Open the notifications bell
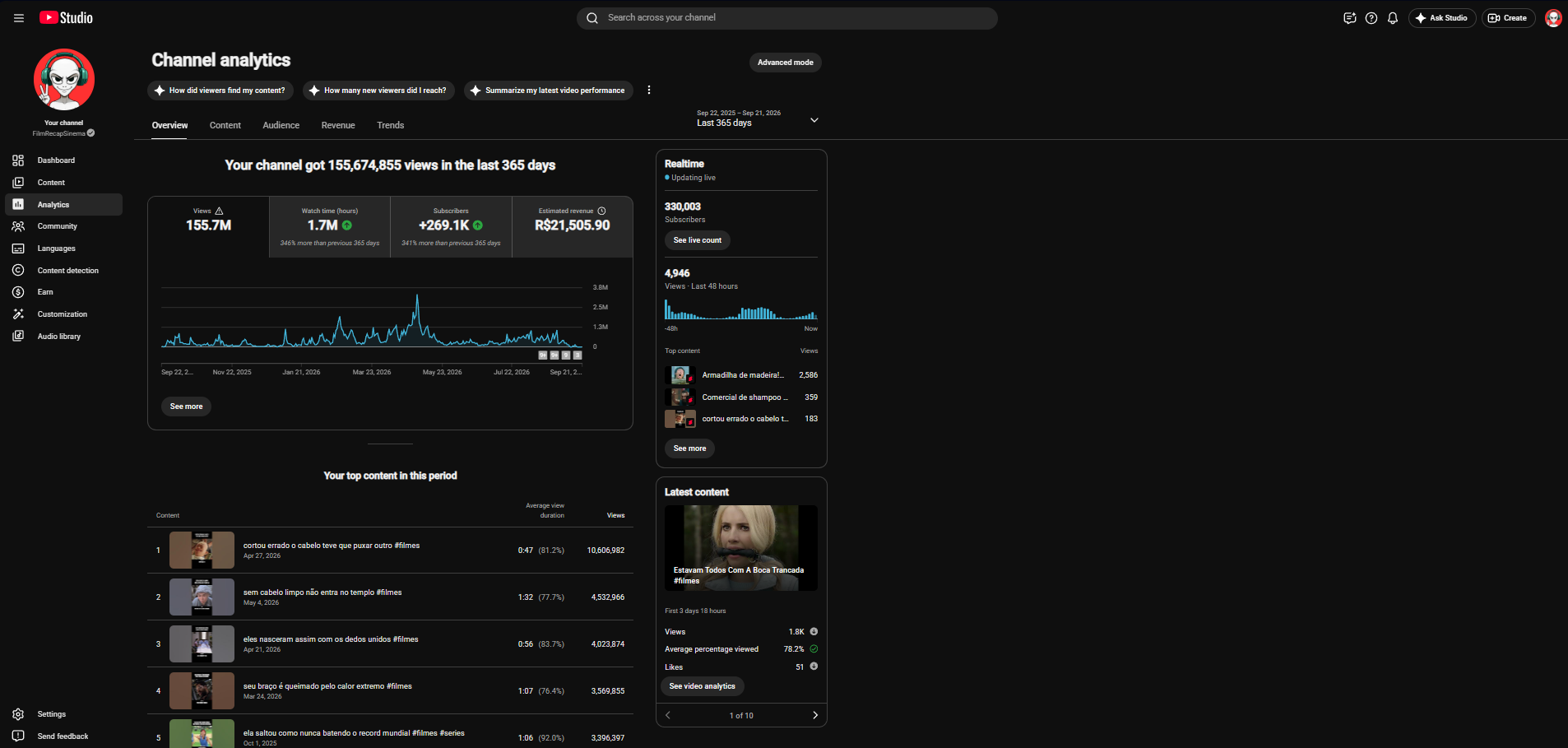 pyautogui.click(x=1393, y=18)
